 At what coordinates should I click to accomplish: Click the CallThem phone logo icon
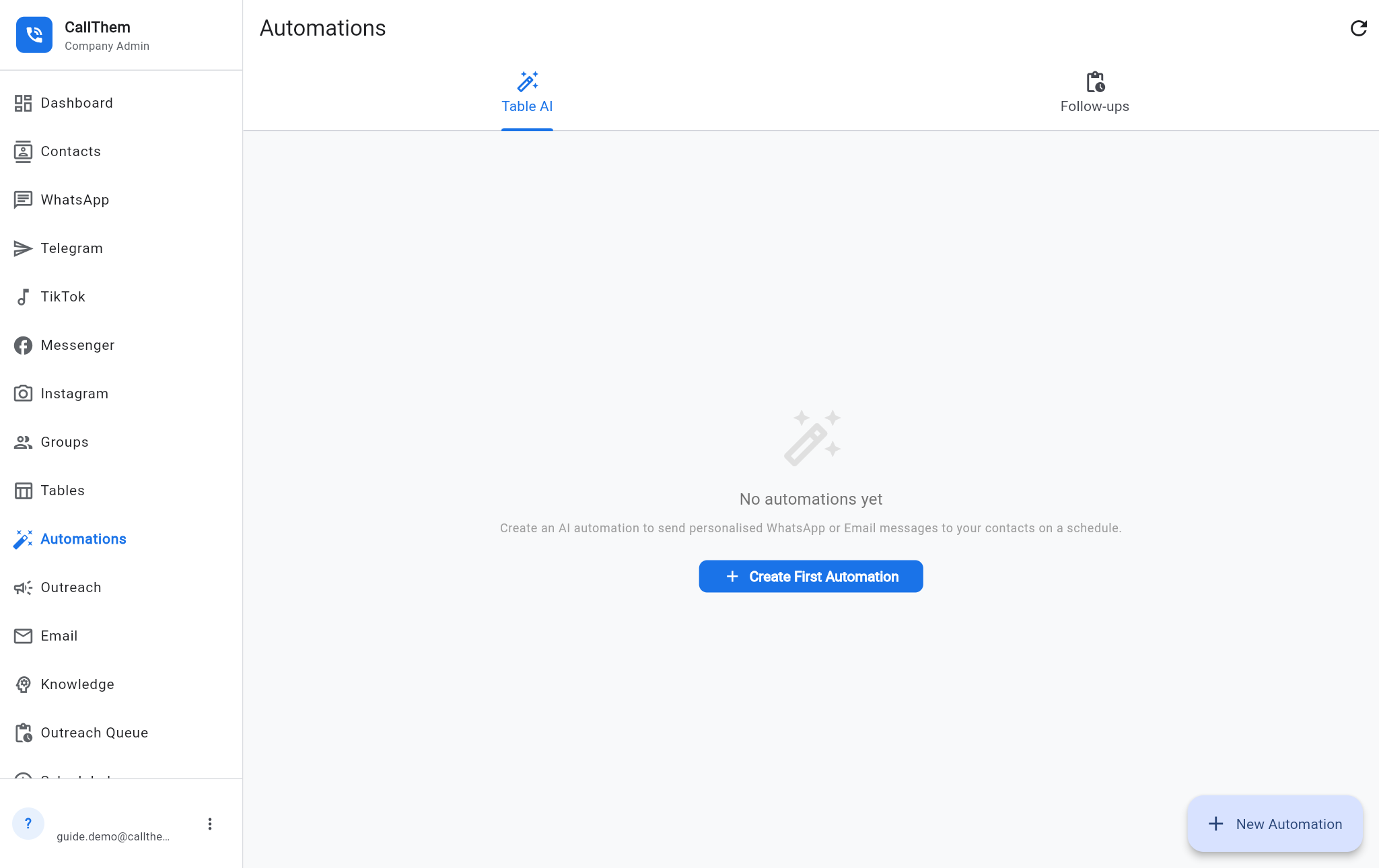coord(34,35)
